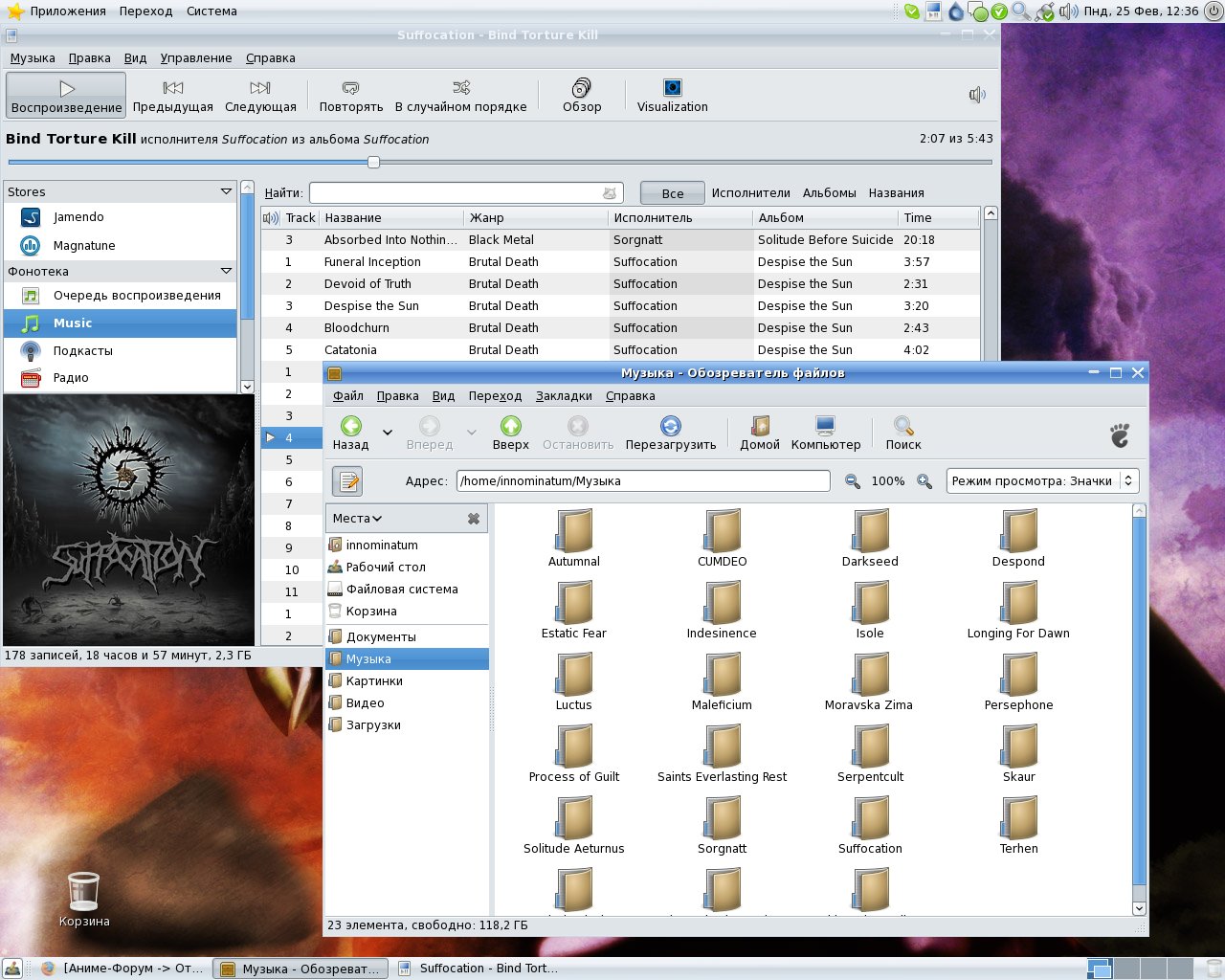Viewport: 1225px width, 980px height.
Task: Open Музыка menu in Rhythmbox
Action: tap(33, 58)
